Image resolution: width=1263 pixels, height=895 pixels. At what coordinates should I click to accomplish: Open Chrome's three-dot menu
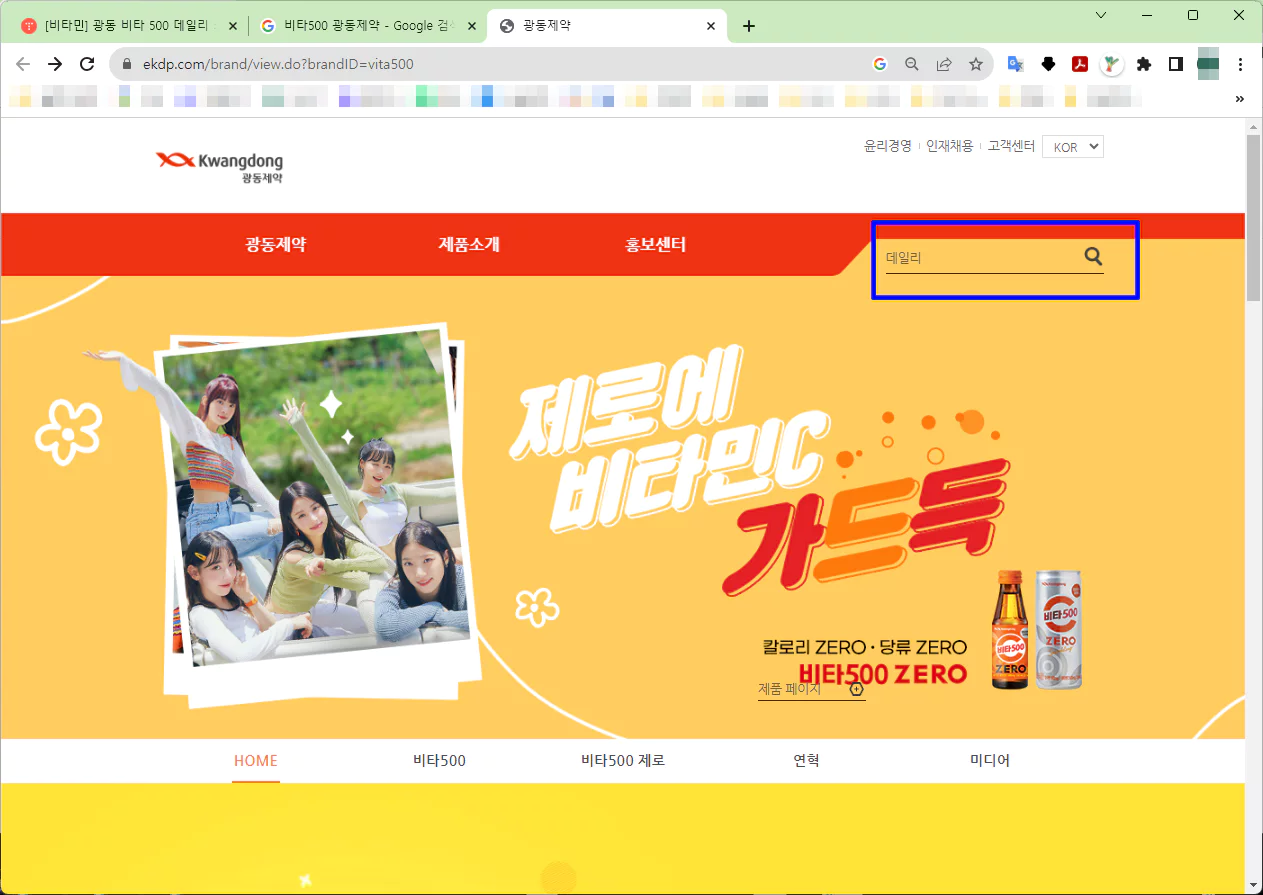(x=1241, y=64)
